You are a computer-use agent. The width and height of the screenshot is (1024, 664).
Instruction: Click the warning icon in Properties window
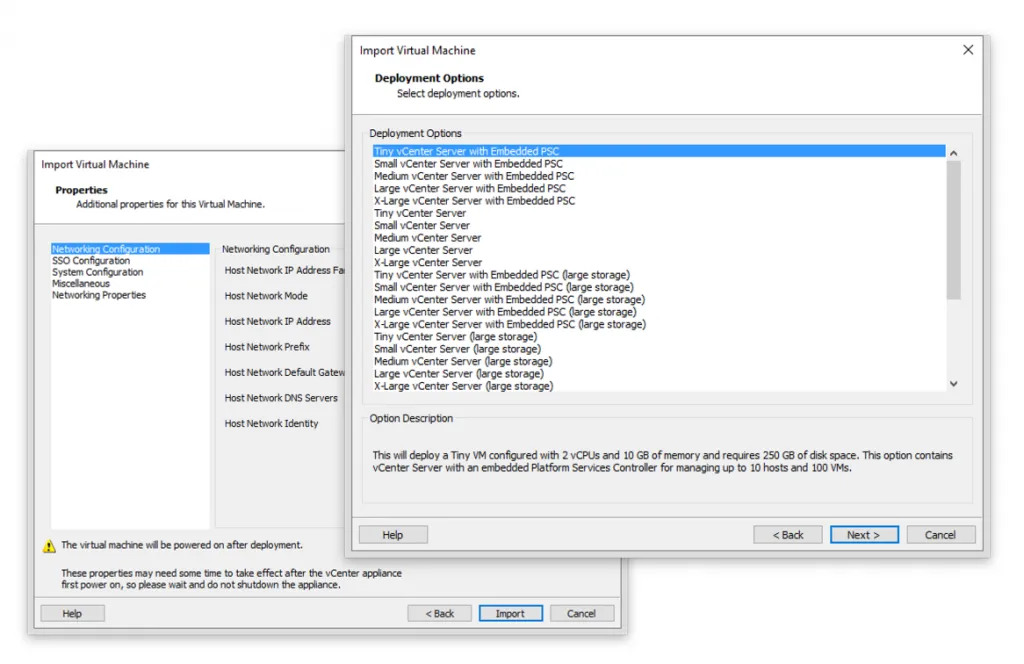pyautogui.click(x=49, y=546)
